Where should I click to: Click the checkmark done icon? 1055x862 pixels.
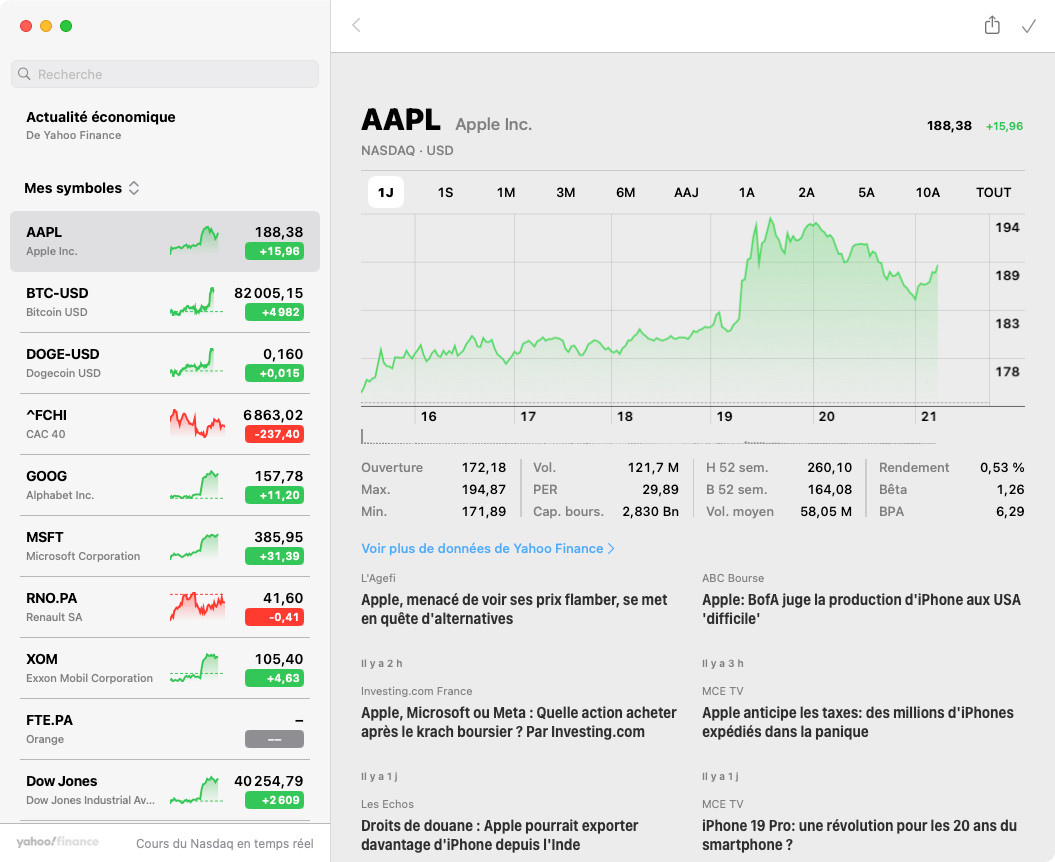(1029, 26)
